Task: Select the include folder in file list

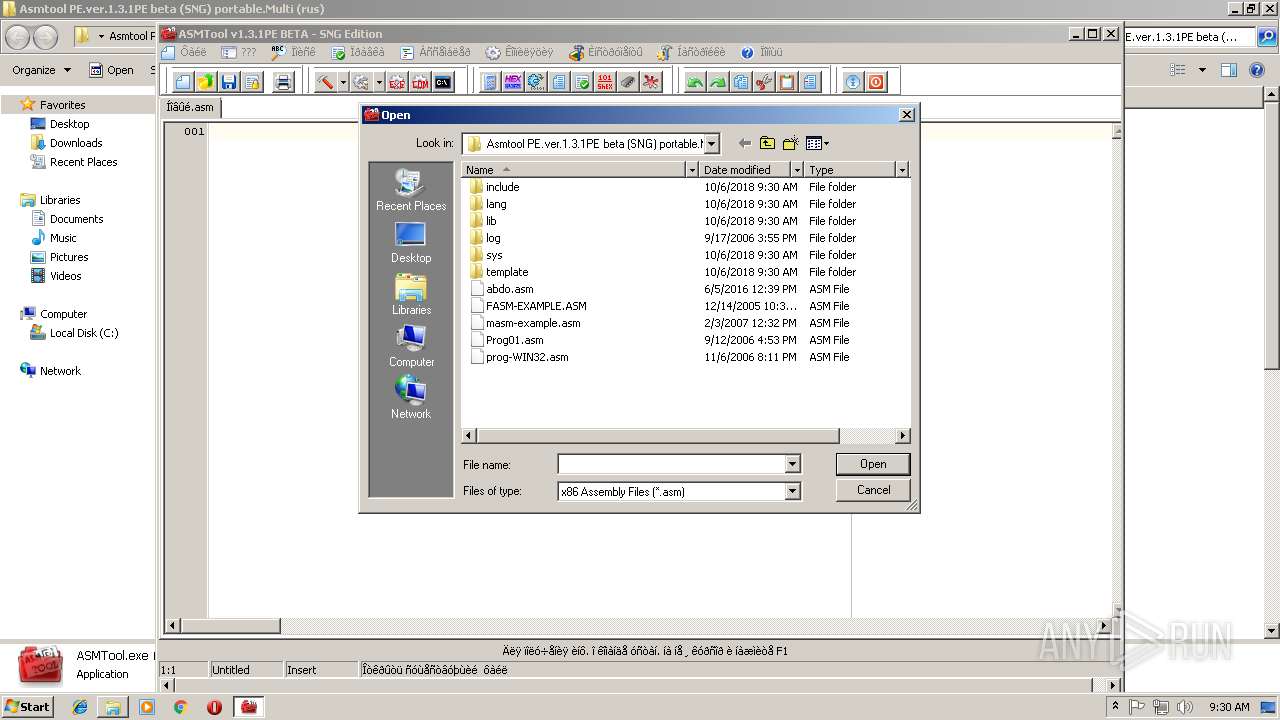Action: [x=494, y=187]
